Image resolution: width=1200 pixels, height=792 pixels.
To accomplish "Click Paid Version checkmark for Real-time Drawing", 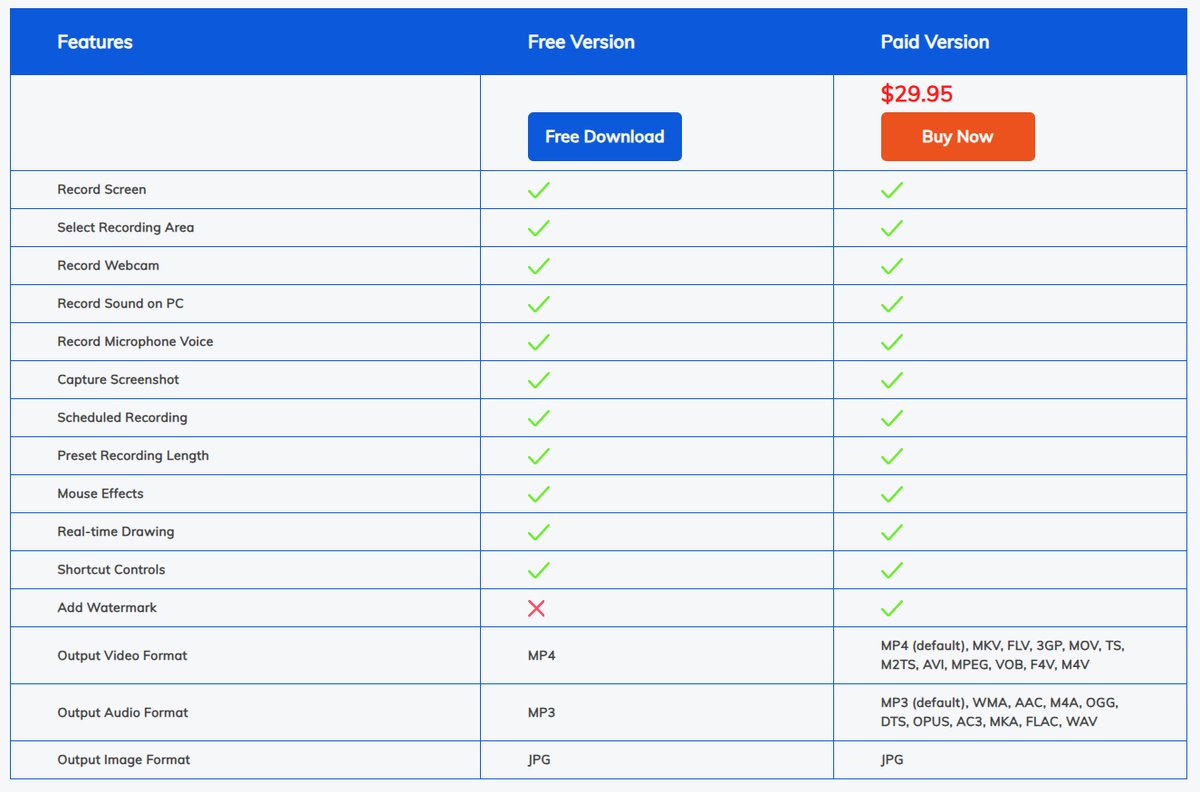I will (x=892, y=532).
